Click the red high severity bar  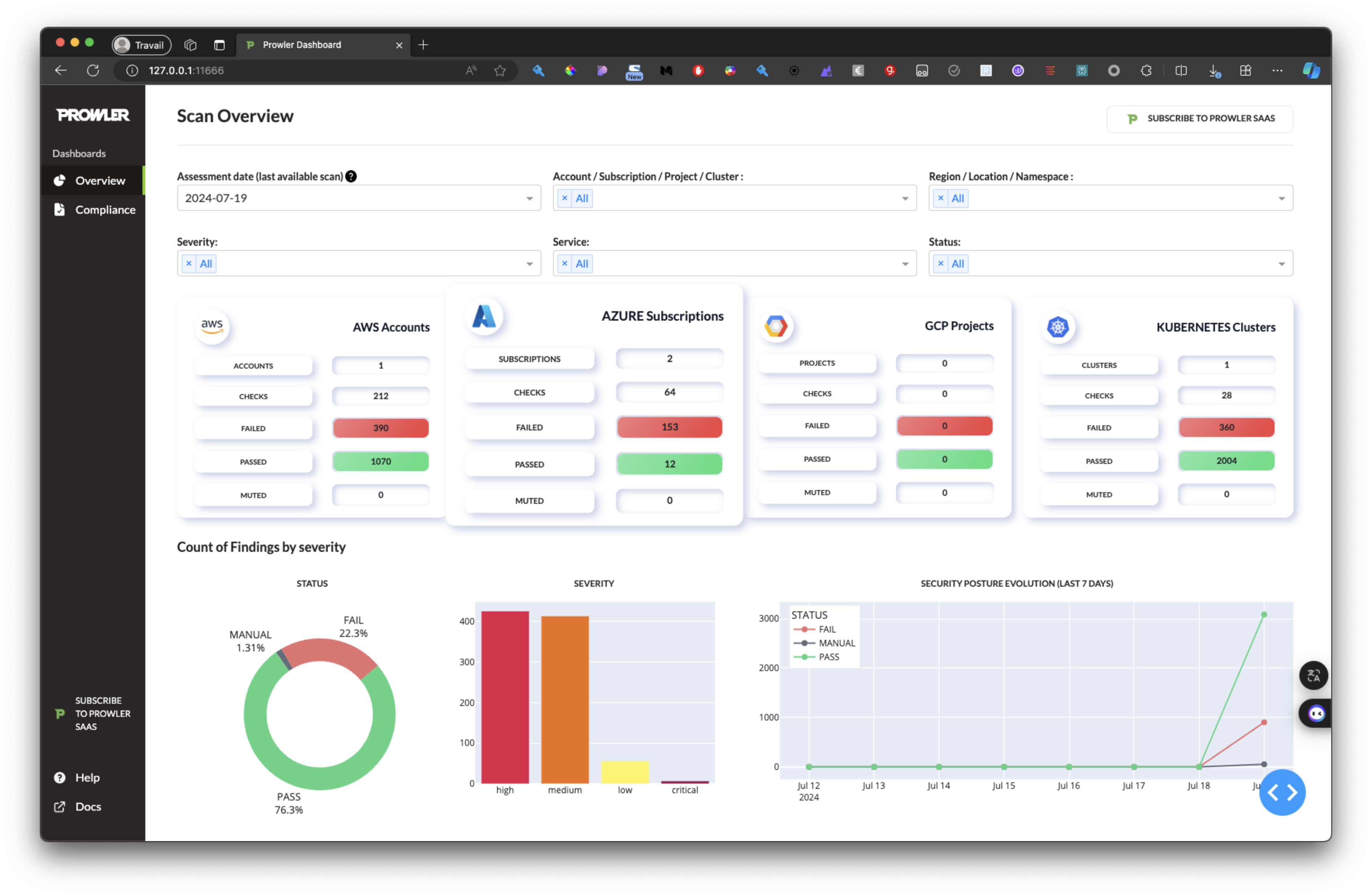[x=505, y=697]
